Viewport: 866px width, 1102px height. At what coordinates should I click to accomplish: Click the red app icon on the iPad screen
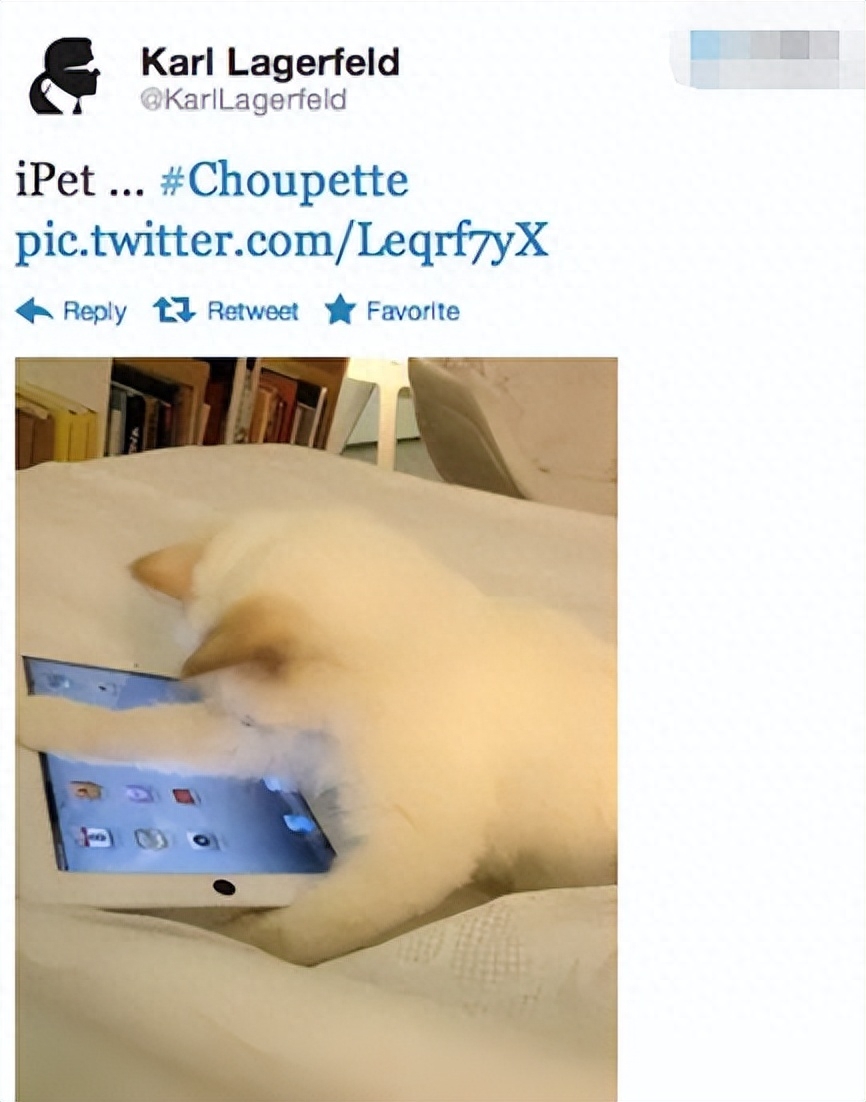[186, 796]
